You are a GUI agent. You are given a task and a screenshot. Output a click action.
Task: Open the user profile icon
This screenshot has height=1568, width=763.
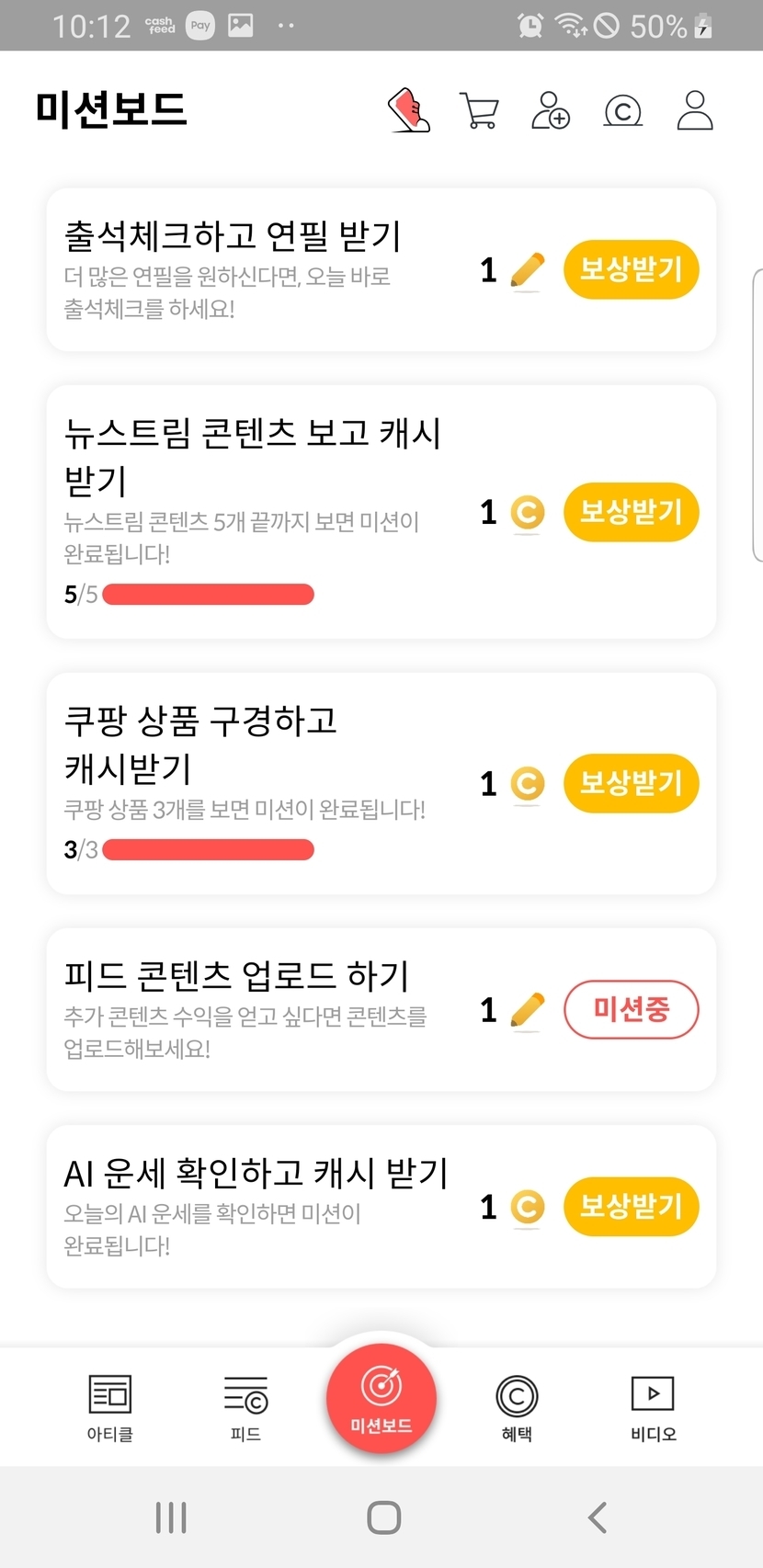695,110
